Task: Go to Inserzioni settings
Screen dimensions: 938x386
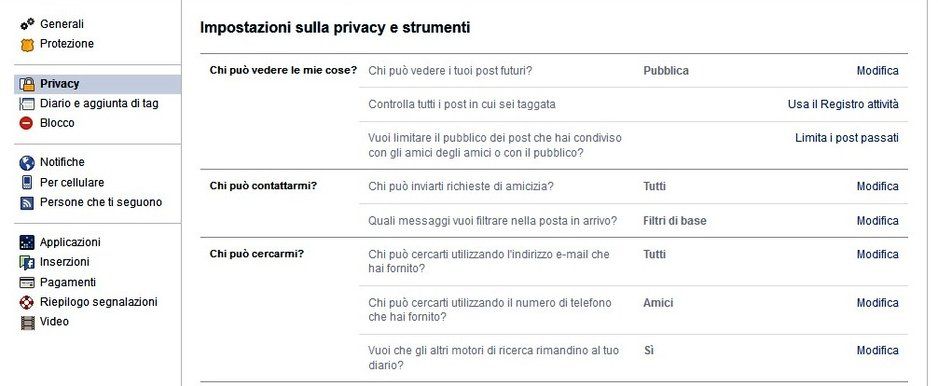Action: point(65,262)
